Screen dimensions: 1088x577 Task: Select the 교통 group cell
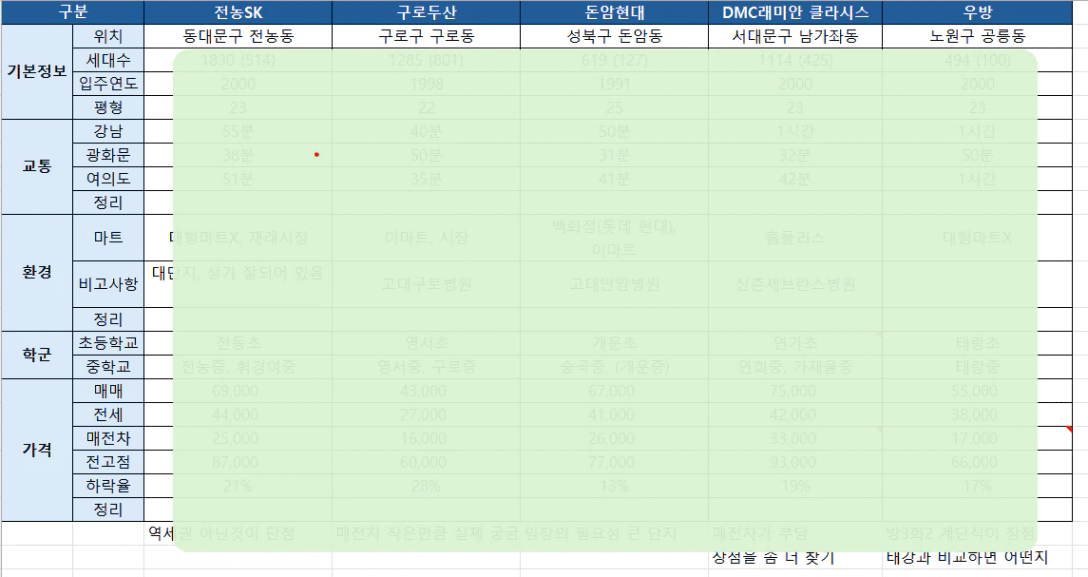[x=37, y=166]
